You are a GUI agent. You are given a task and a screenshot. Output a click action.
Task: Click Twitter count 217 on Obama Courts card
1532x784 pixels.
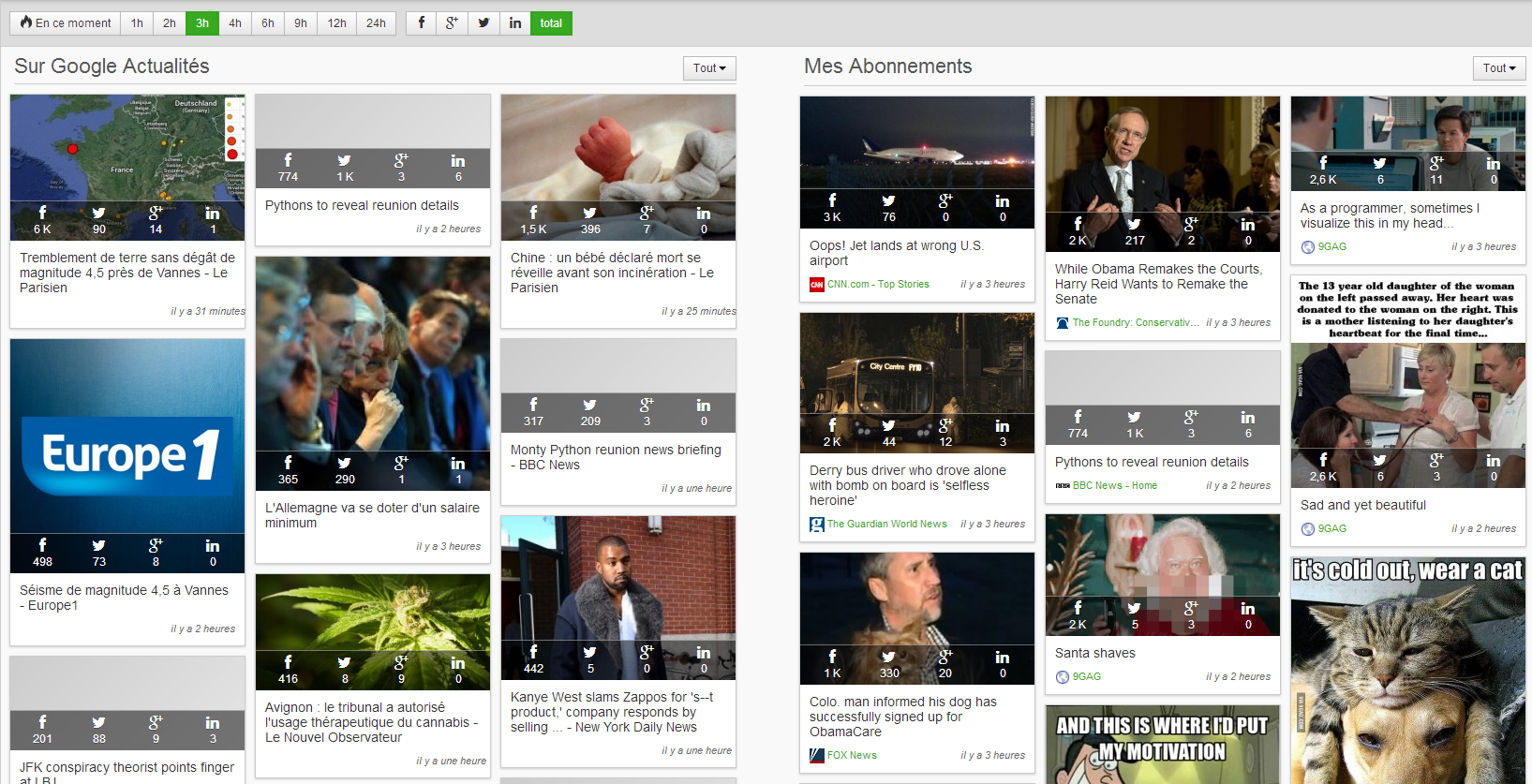click(x=1135, y=231)
